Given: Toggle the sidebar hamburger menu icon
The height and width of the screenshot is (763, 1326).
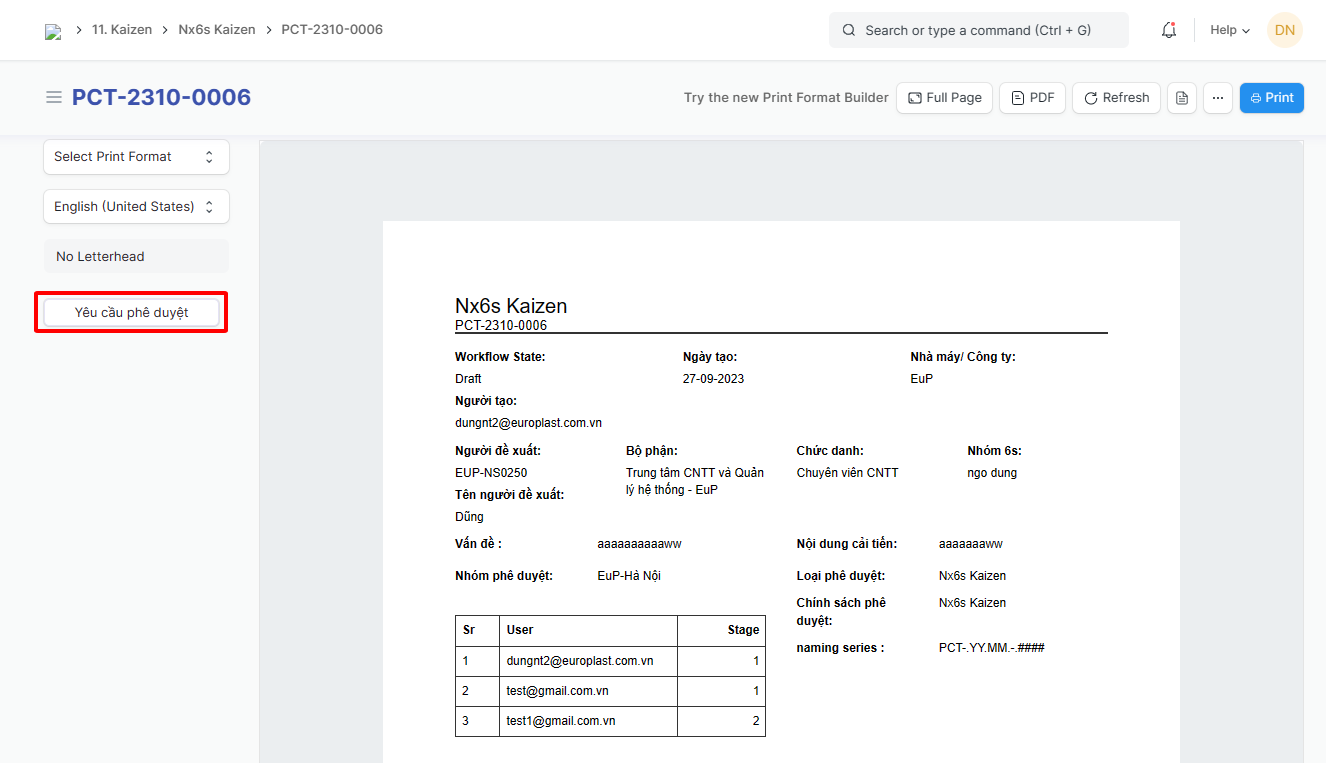Looking at the screenshot, I should tap(54, 97).
